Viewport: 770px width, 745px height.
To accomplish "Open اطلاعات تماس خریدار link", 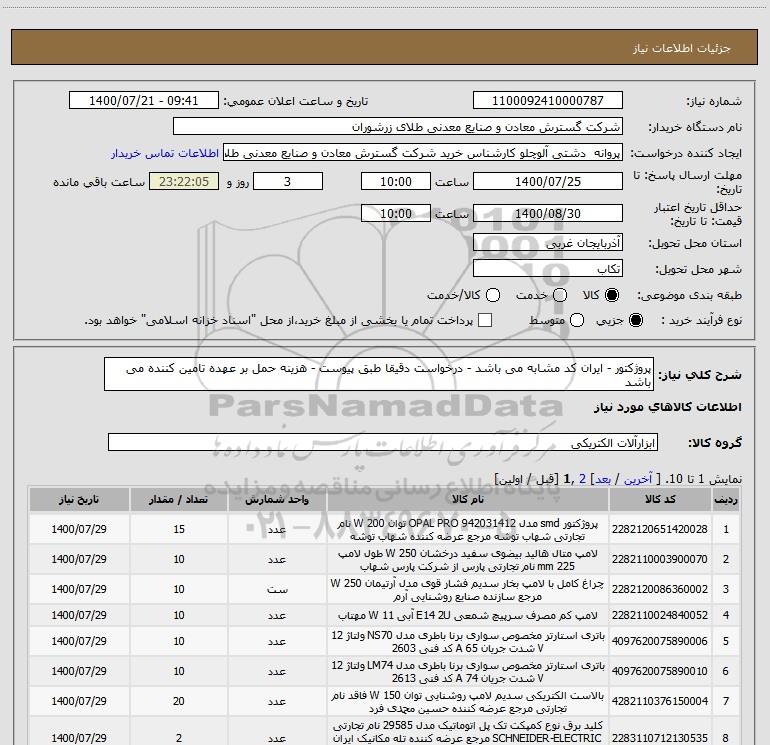I will [165, 153].
